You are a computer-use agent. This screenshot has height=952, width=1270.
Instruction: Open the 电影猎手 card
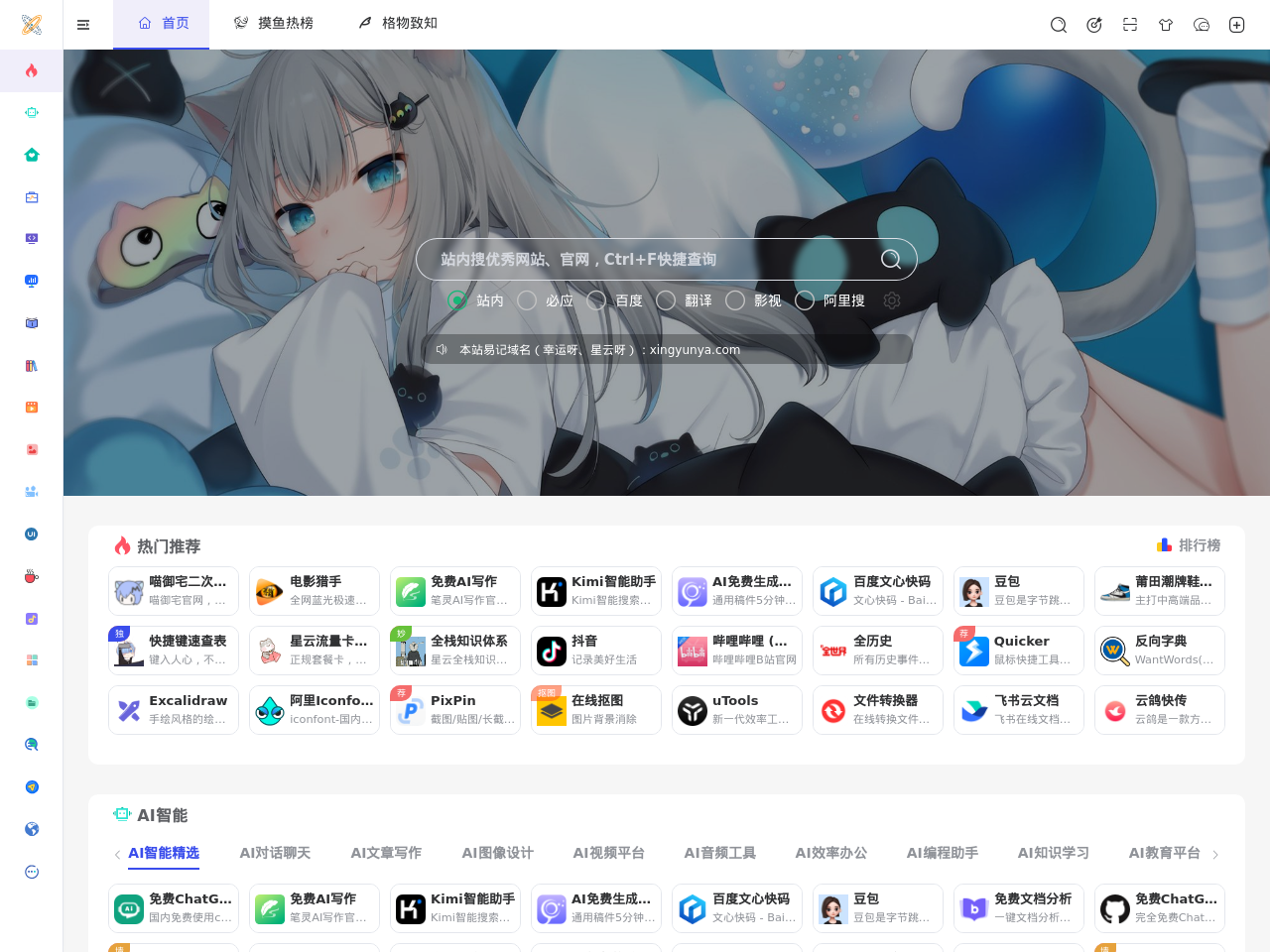(x=315, y=591)
